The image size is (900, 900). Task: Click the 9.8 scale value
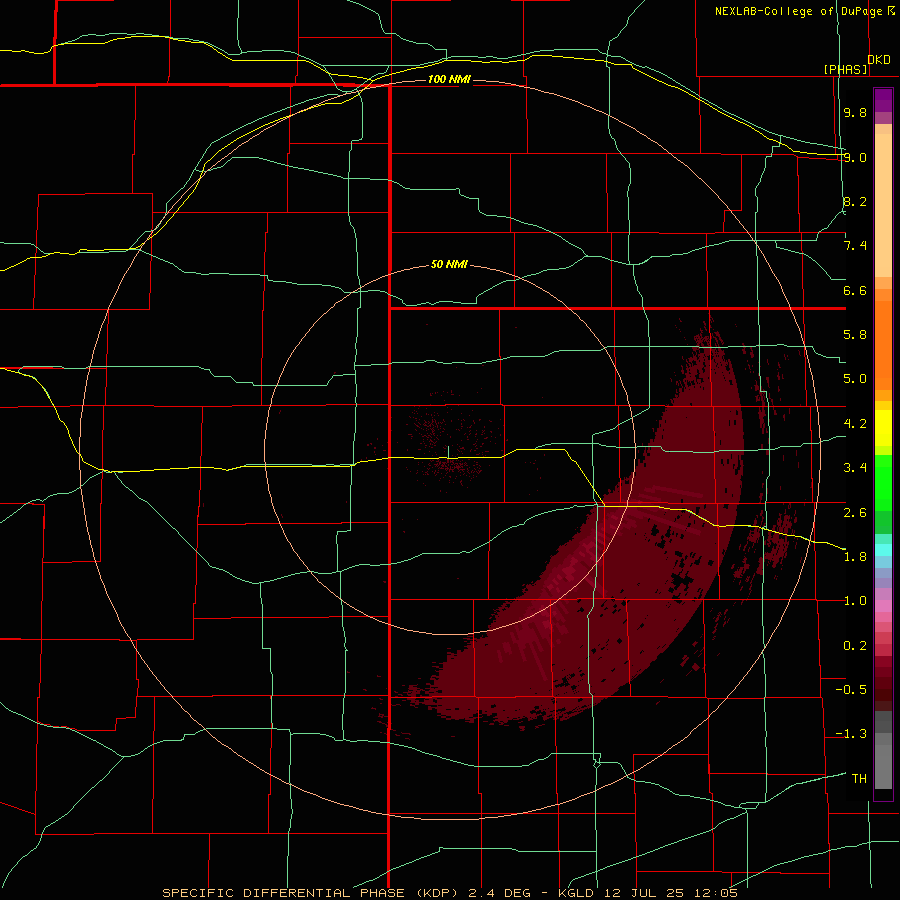(x=855, y=112)
